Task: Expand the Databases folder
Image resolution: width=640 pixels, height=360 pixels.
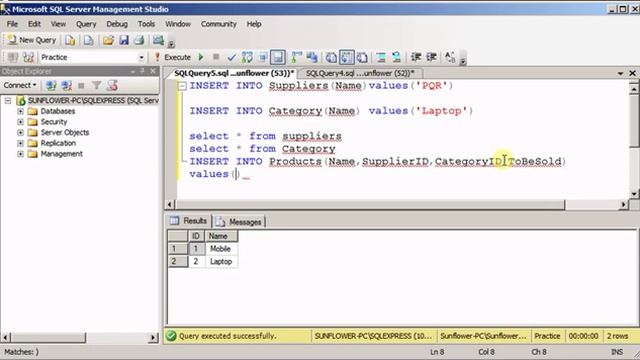Action: [20, 111]
